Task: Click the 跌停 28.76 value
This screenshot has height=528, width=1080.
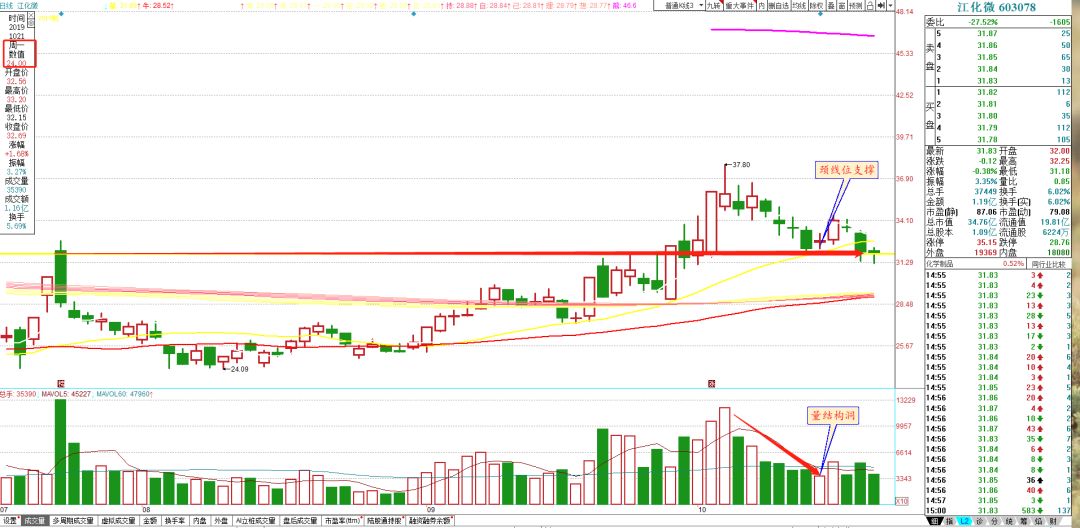Action: point(1060,242)
